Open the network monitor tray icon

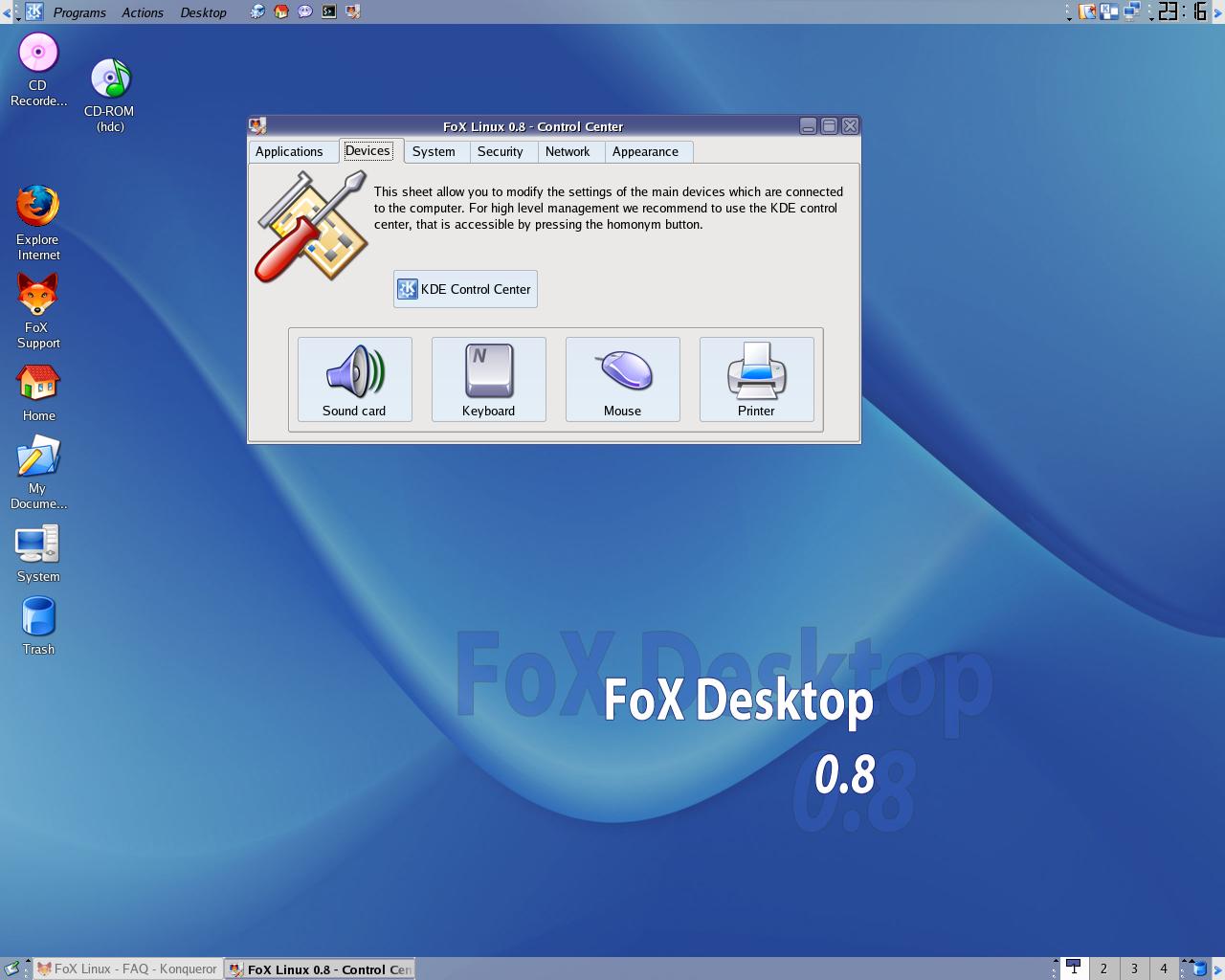point(1132,11)
